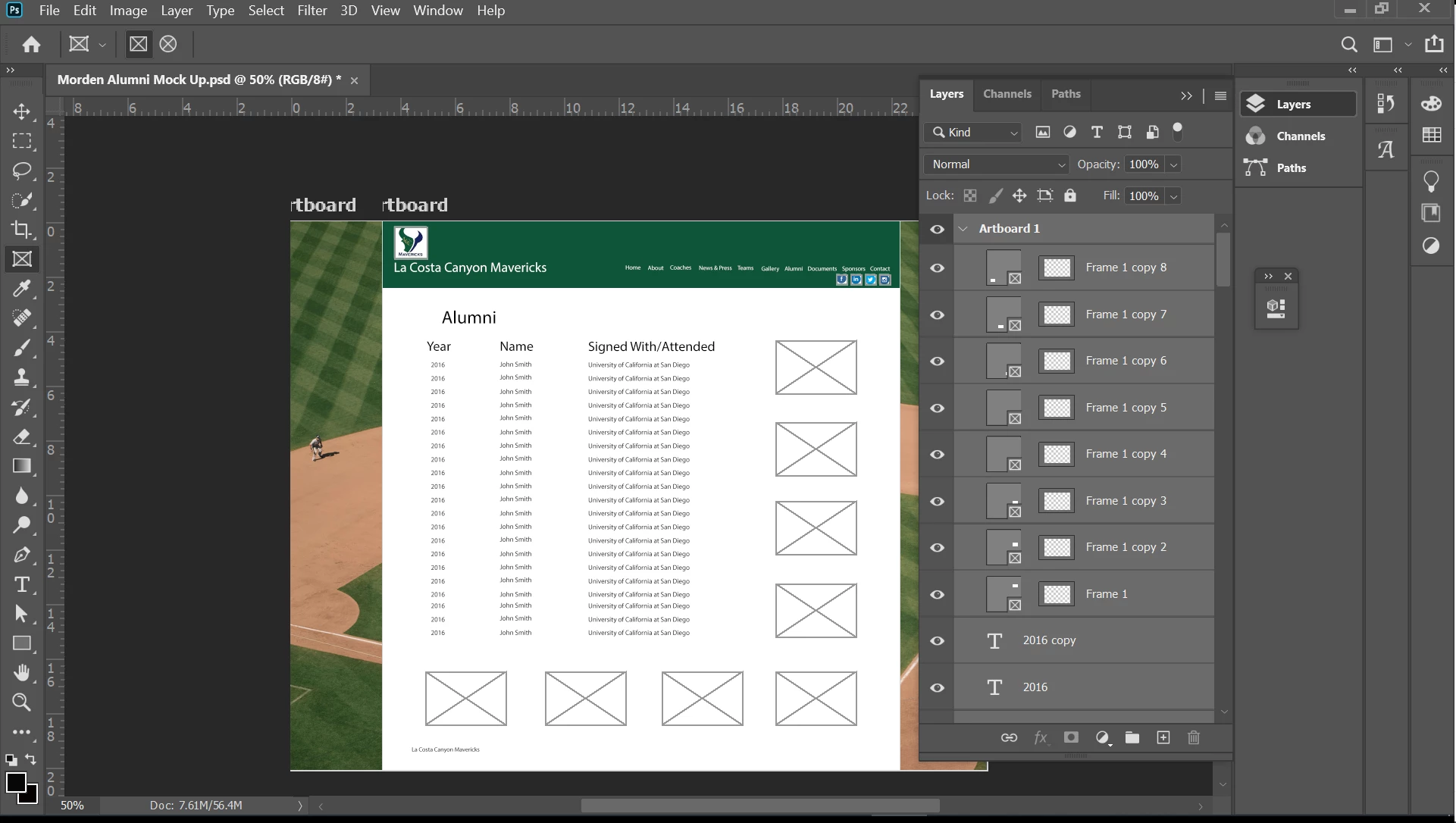
Task: Open the Filter menu
Action: tap(312, 11)
